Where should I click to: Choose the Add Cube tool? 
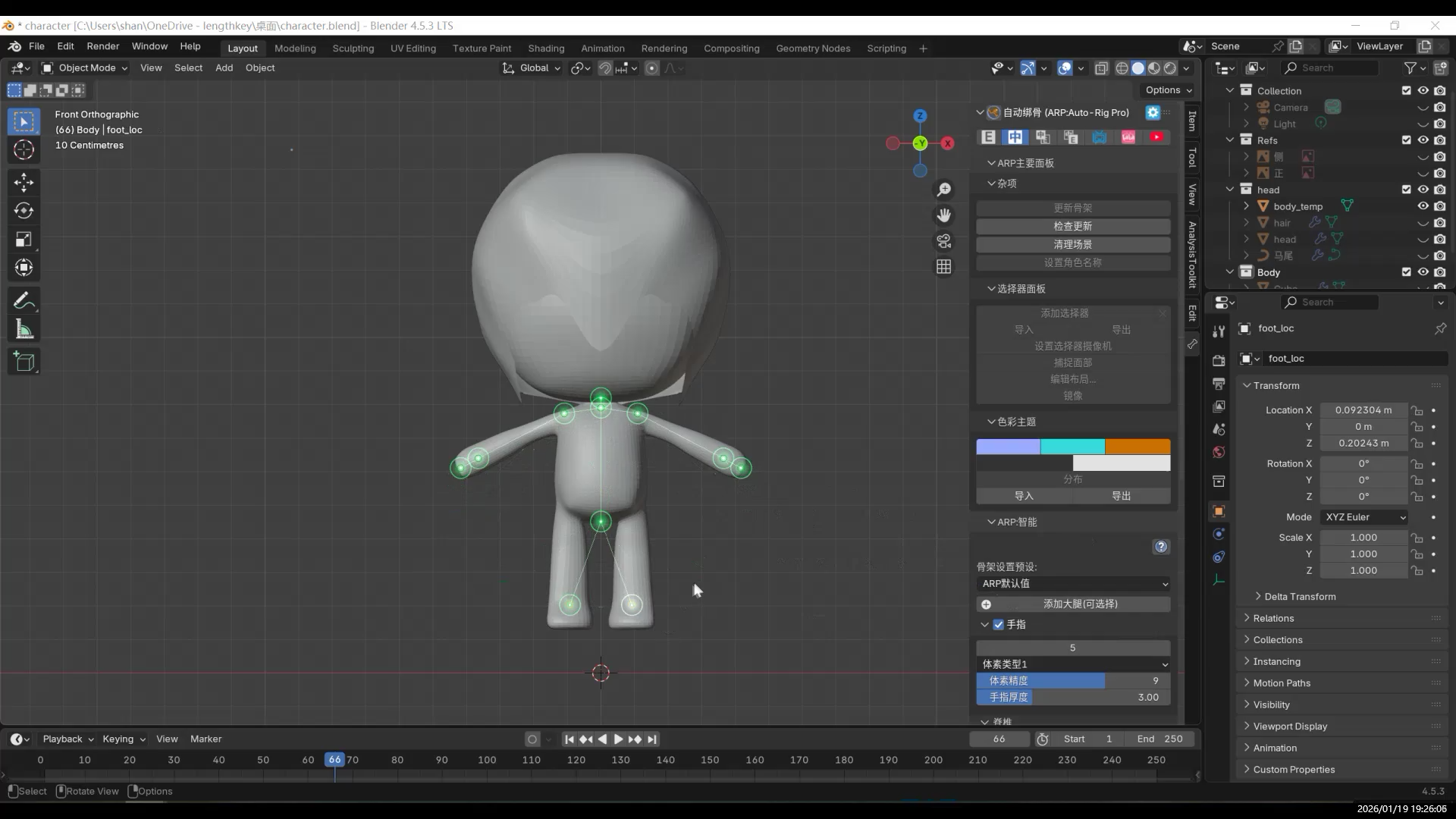pos(24,362)
